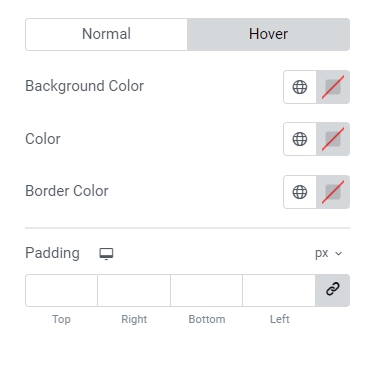
Task: Pick the Border Color swatch
Action: 333,192
